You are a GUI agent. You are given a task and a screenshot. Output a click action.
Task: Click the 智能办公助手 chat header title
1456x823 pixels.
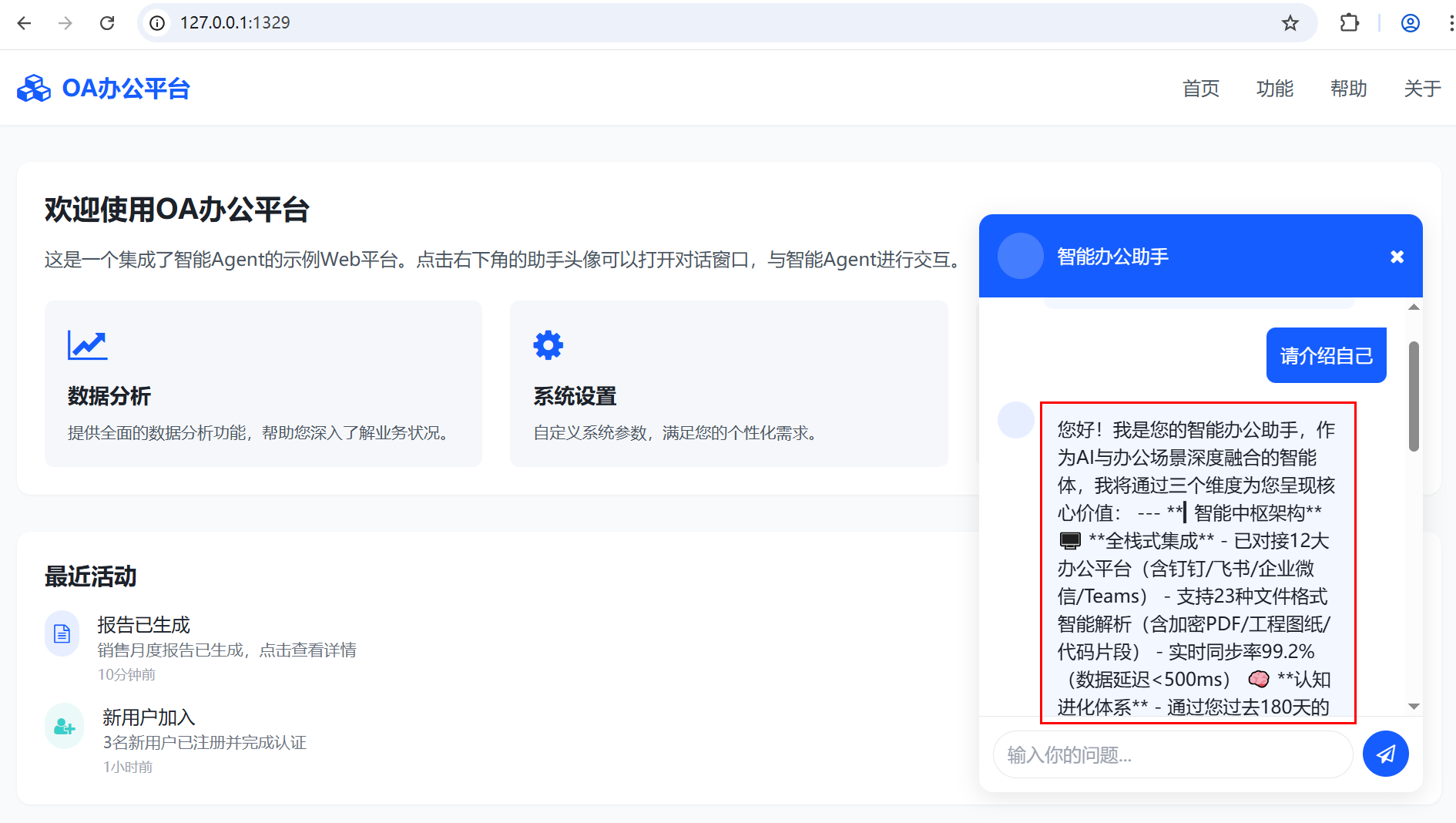click(1113, 257)
